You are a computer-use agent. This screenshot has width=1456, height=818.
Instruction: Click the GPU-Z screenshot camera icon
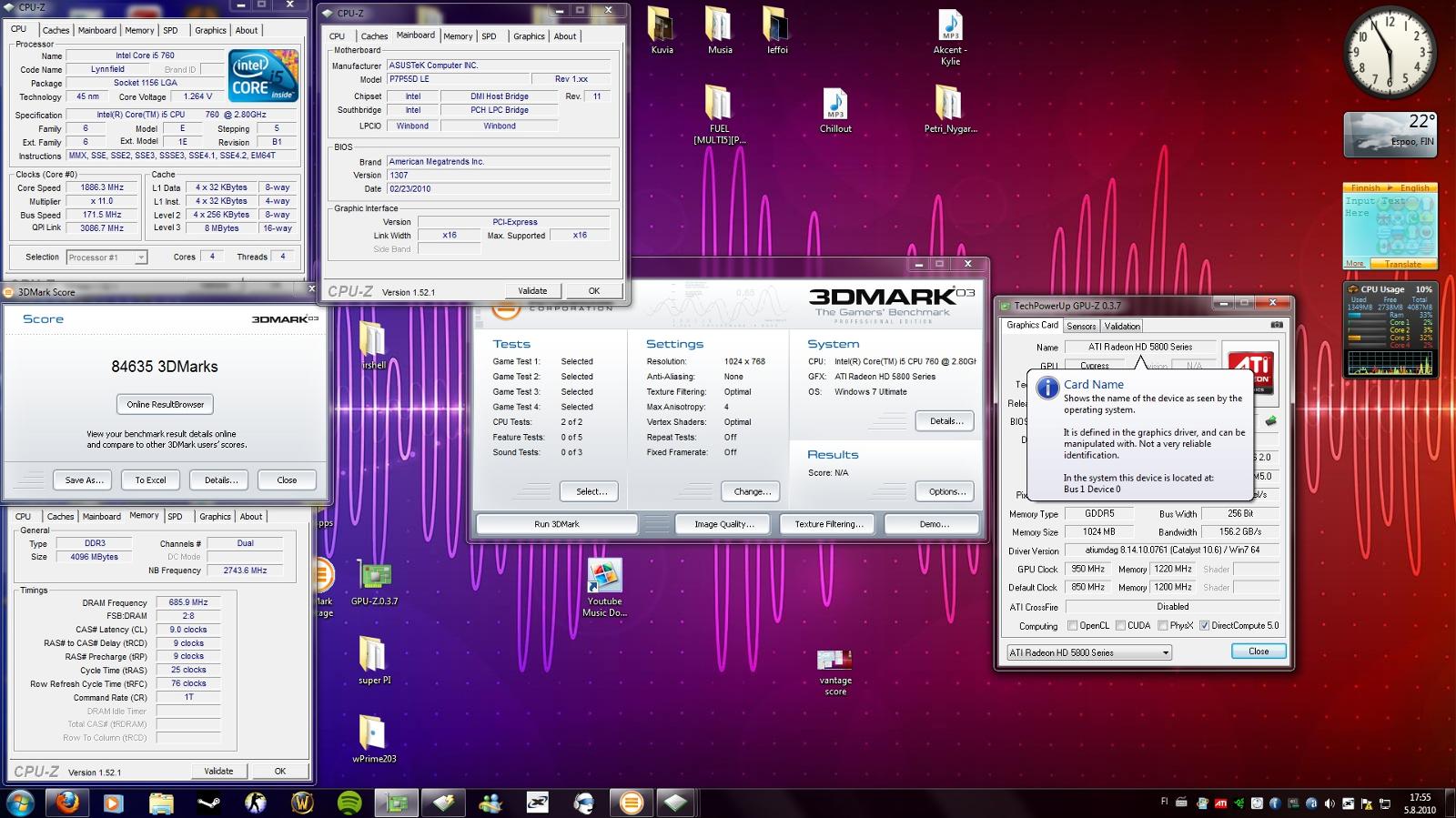pos(1277,325)
